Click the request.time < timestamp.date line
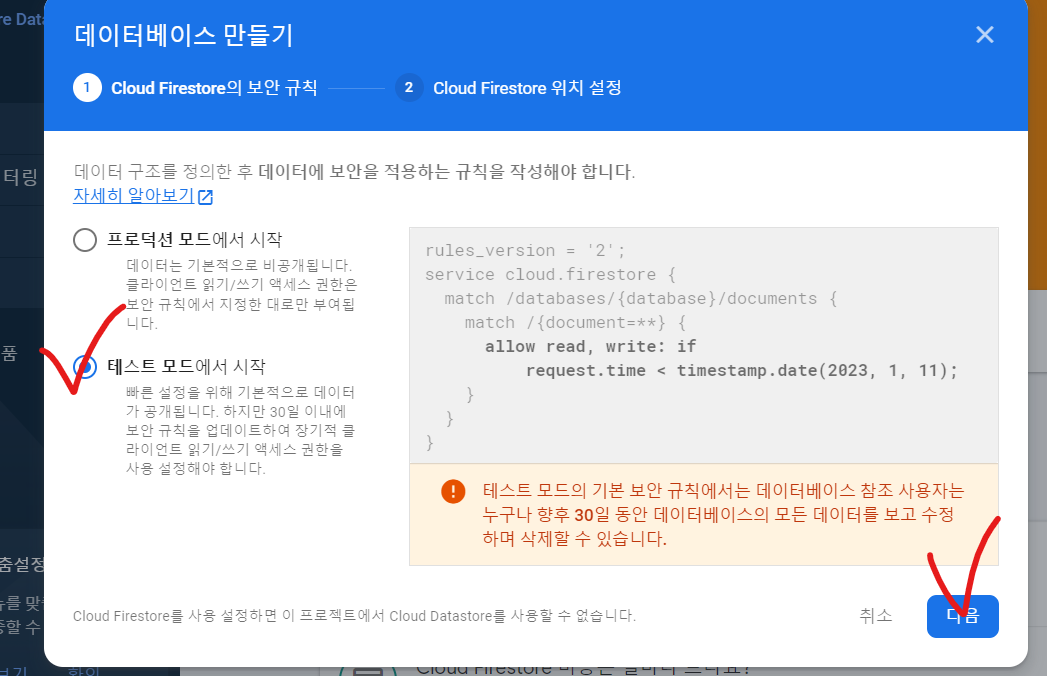 coord(742,371)
